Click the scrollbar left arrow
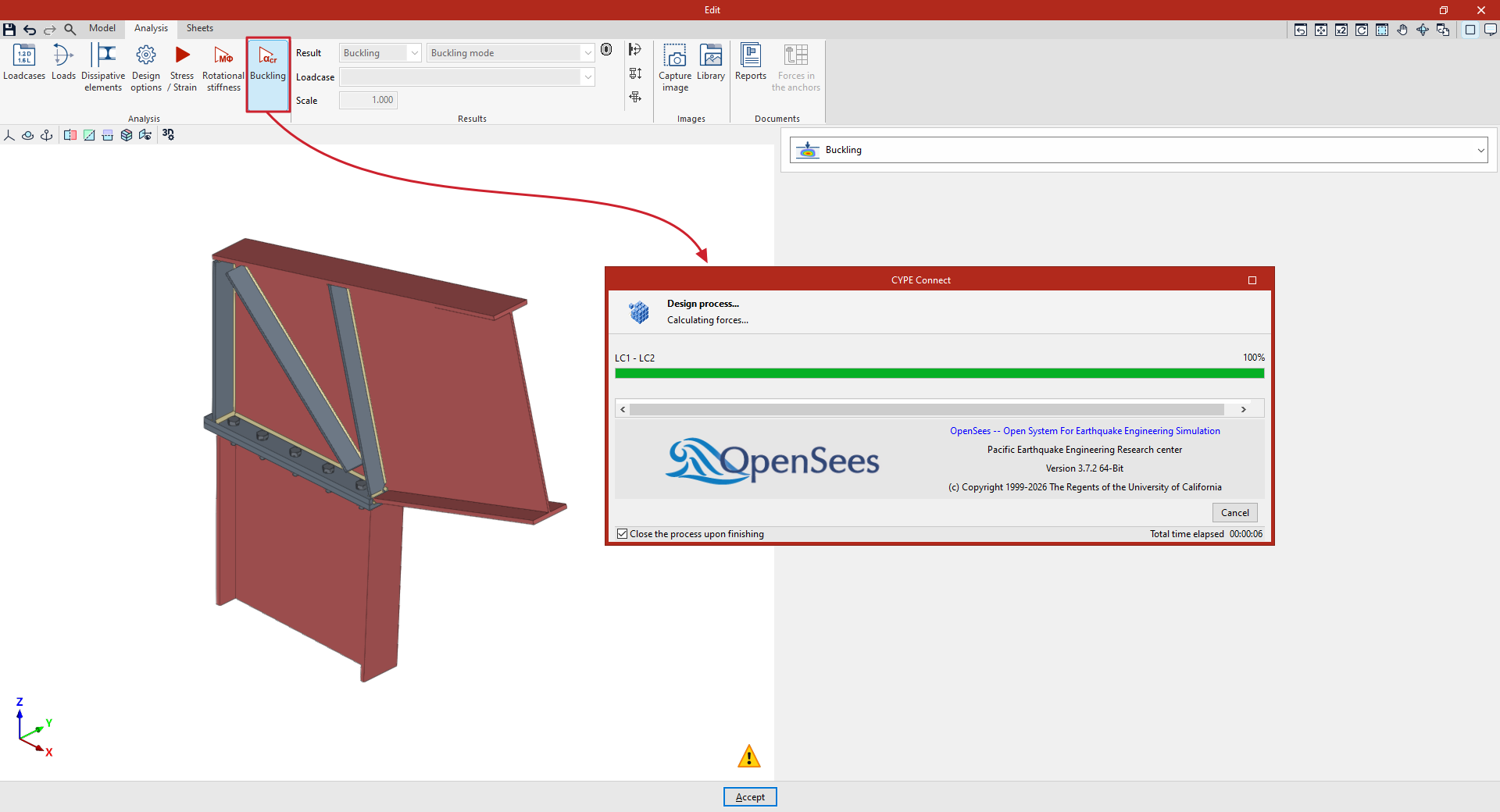This screenshot has width=1500, height=812. 623,409
